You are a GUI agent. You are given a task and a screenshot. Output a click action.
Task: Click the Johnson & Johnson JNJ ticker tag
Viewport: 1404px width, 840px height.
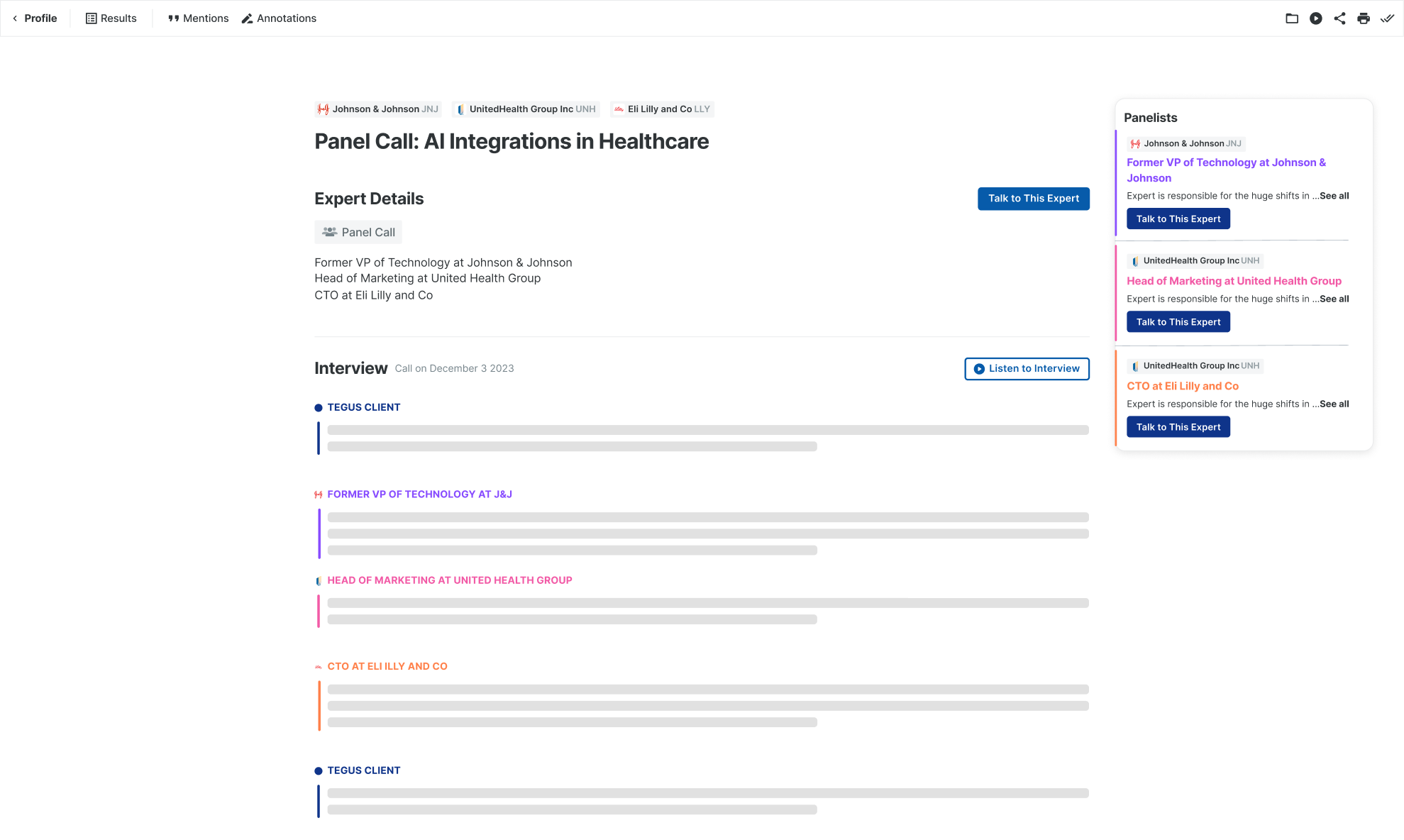(x=378, y=109)
